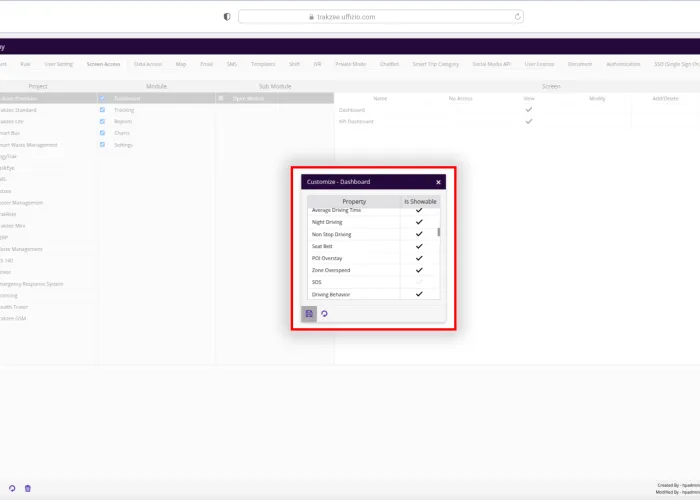Image resolution: width=700 pixels, height=500 pixels.
Task: Toggle View access for KPI Dashboard
Action: click(529, 121)
